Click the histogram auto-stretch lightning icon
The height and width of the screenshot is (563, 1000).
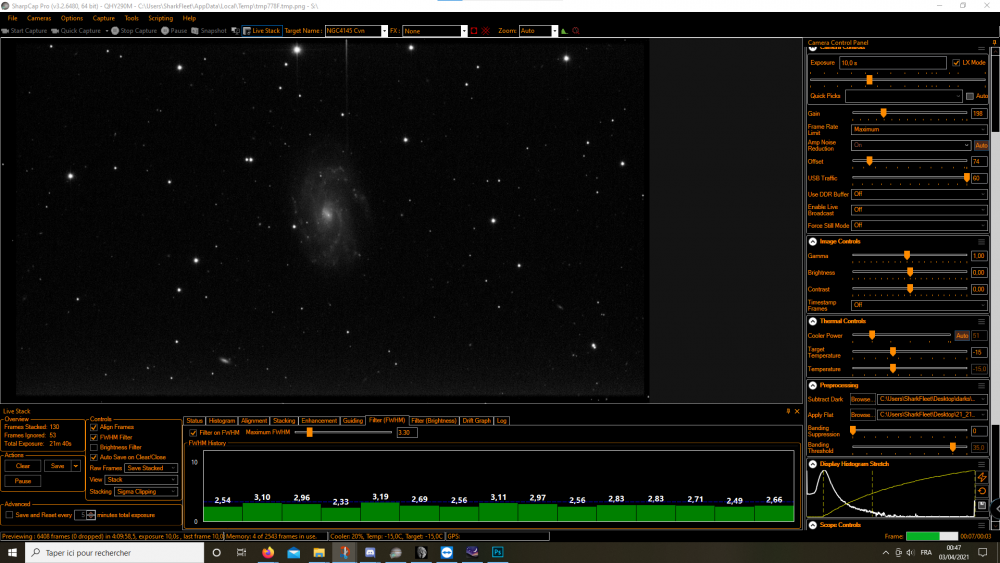click(982, 477)
